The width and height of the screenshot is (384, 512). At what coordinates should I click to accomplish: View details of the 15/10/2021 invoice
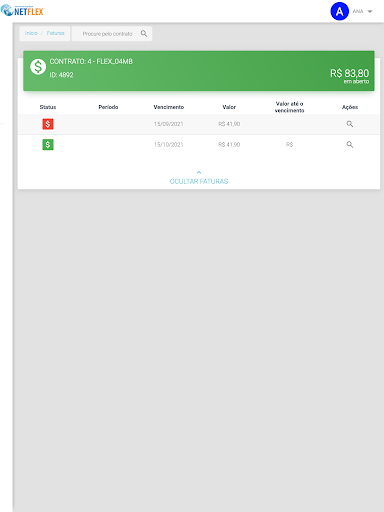pos(350,144)
